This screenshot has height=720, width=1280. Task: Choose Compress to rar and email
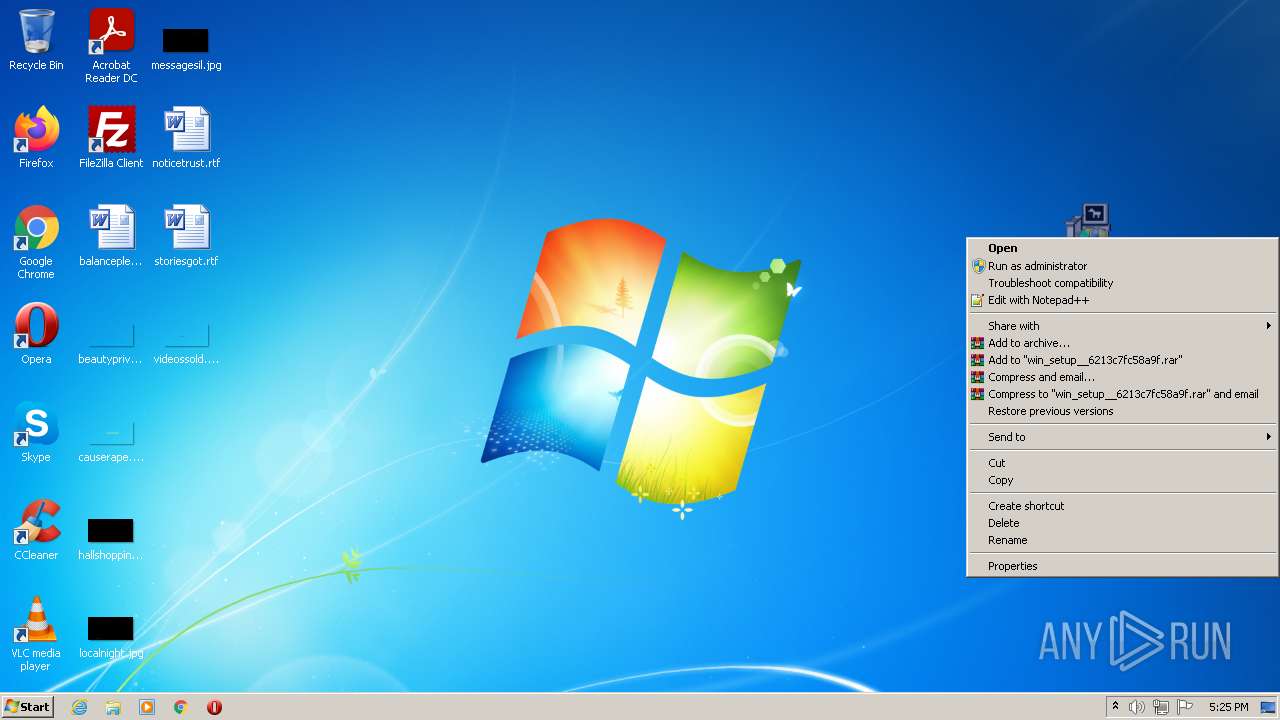[x=1122, y=394]
